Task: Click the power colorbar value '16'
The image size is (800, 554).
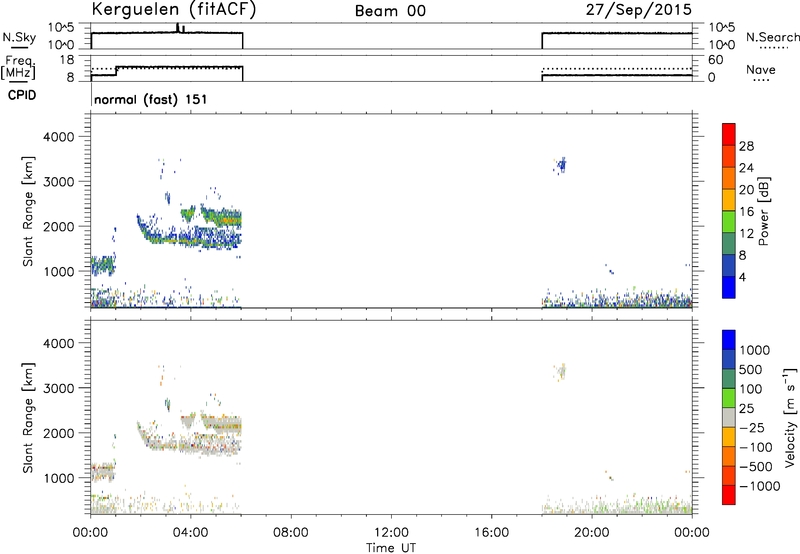Action: 746,212
